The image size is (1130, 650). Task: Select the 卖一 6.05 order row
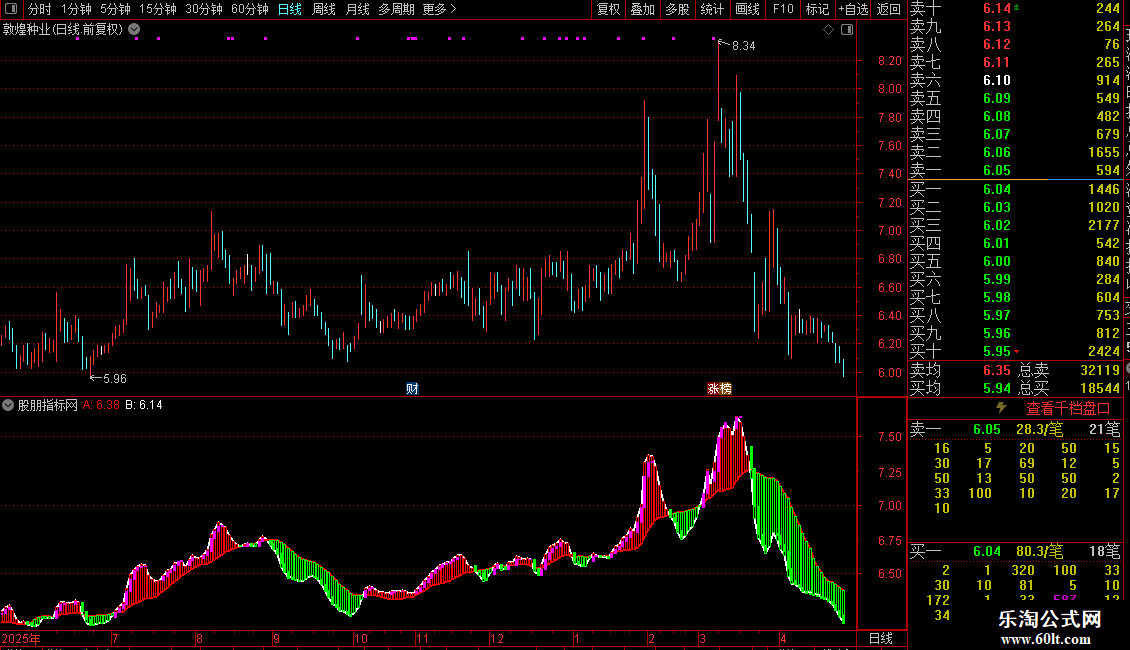coord(1015,170)
